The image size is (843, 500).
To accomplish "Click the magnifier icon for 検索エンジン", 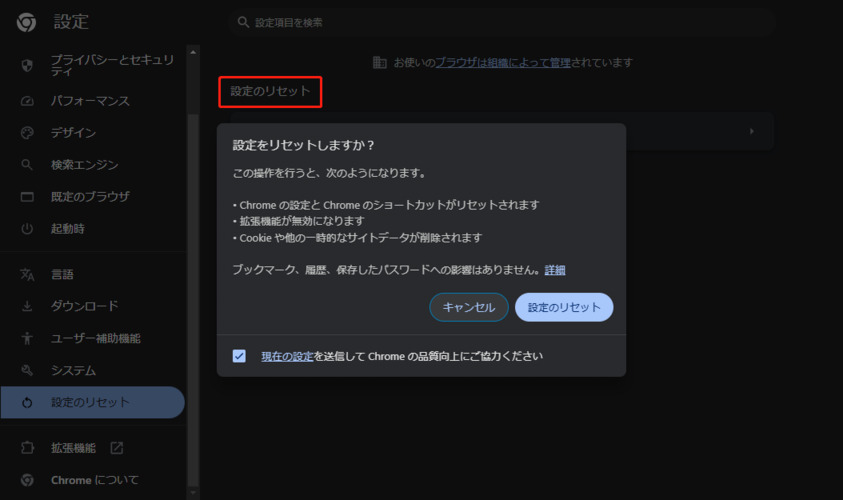I will pos(27,165).
